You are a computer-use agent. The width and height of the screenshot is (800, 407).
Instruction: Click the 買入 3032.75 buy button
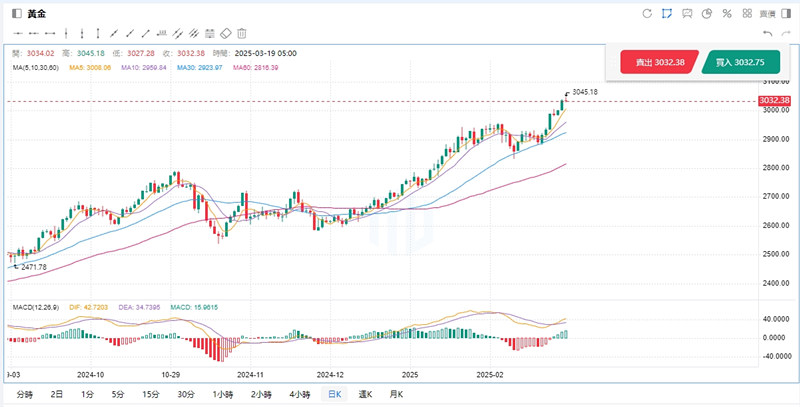pyautogui.click(x=740, y=62)
